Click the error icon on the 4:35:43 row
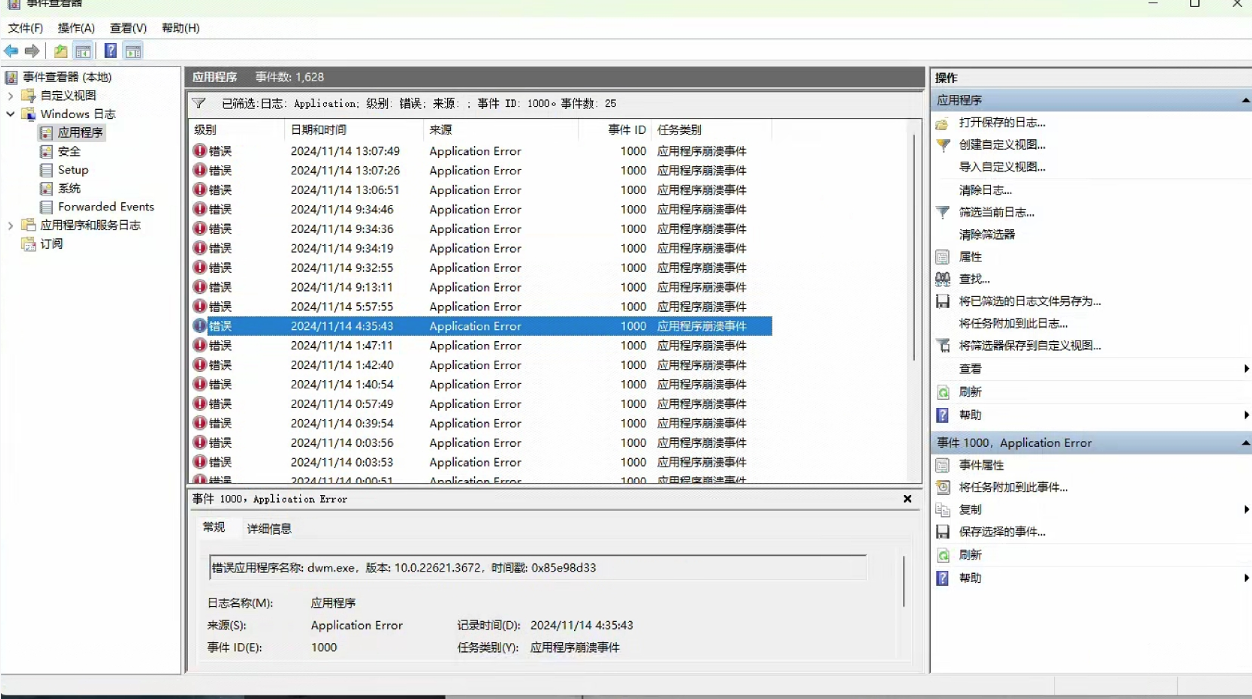Image resolution: width=1252 pixels, height=699 pixels. (199, 326)
